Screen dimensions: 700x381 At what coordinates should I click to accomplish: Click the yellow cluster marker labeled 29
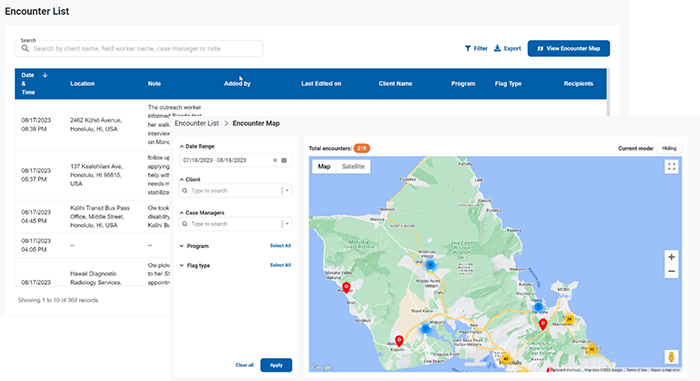(569, 319)
